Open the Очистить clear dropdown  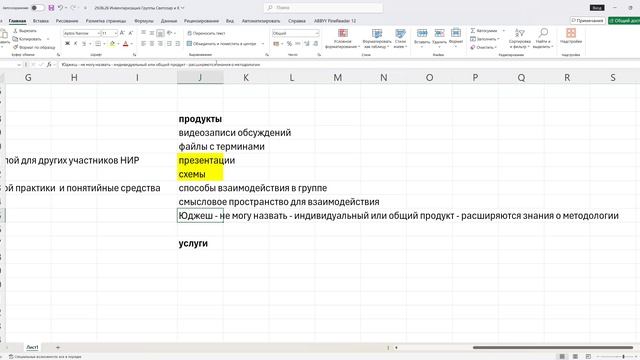[484, 47]
